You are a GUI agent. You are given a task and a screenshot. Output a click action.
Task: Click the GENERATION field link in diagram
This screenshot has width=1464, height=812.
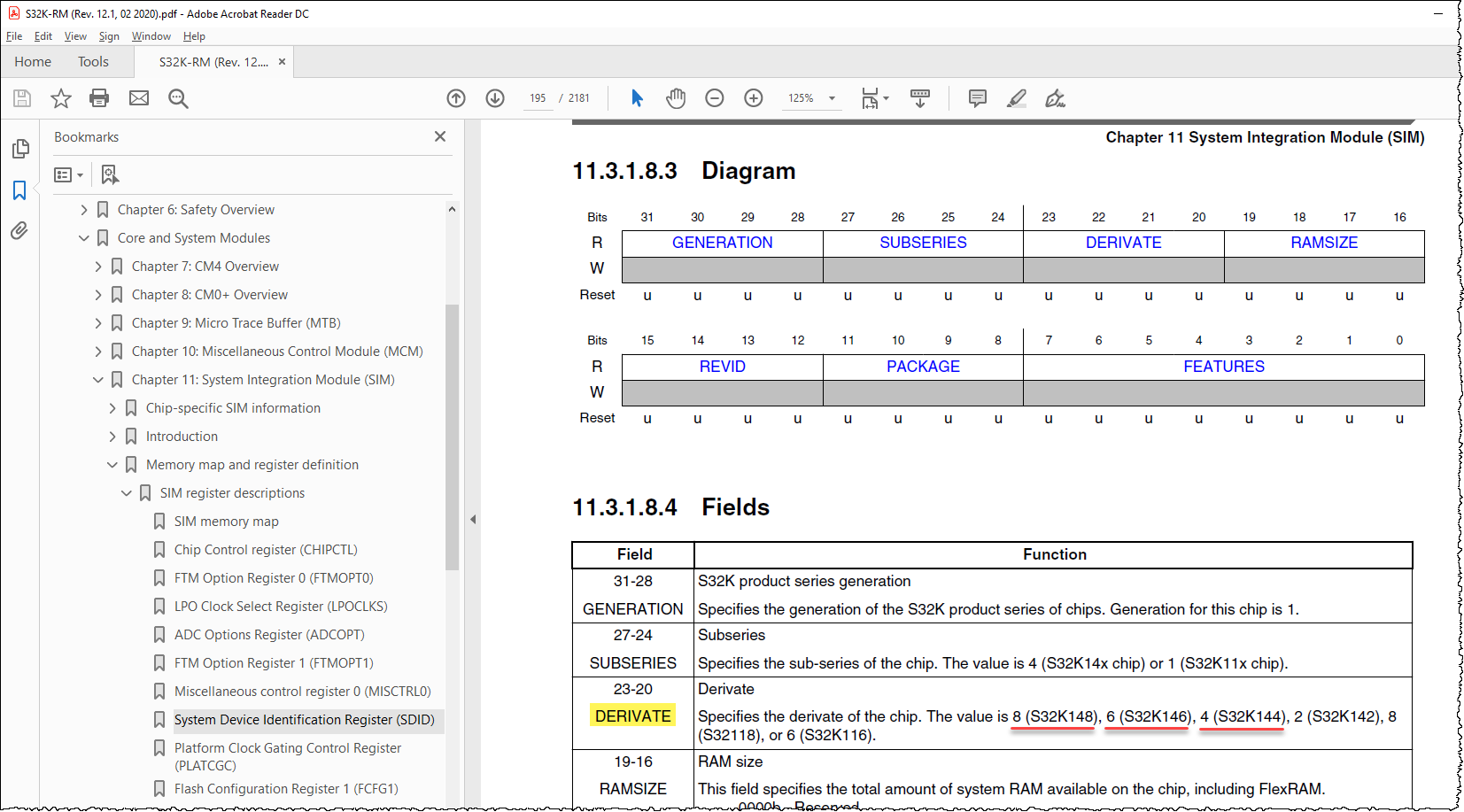[722, 243]
